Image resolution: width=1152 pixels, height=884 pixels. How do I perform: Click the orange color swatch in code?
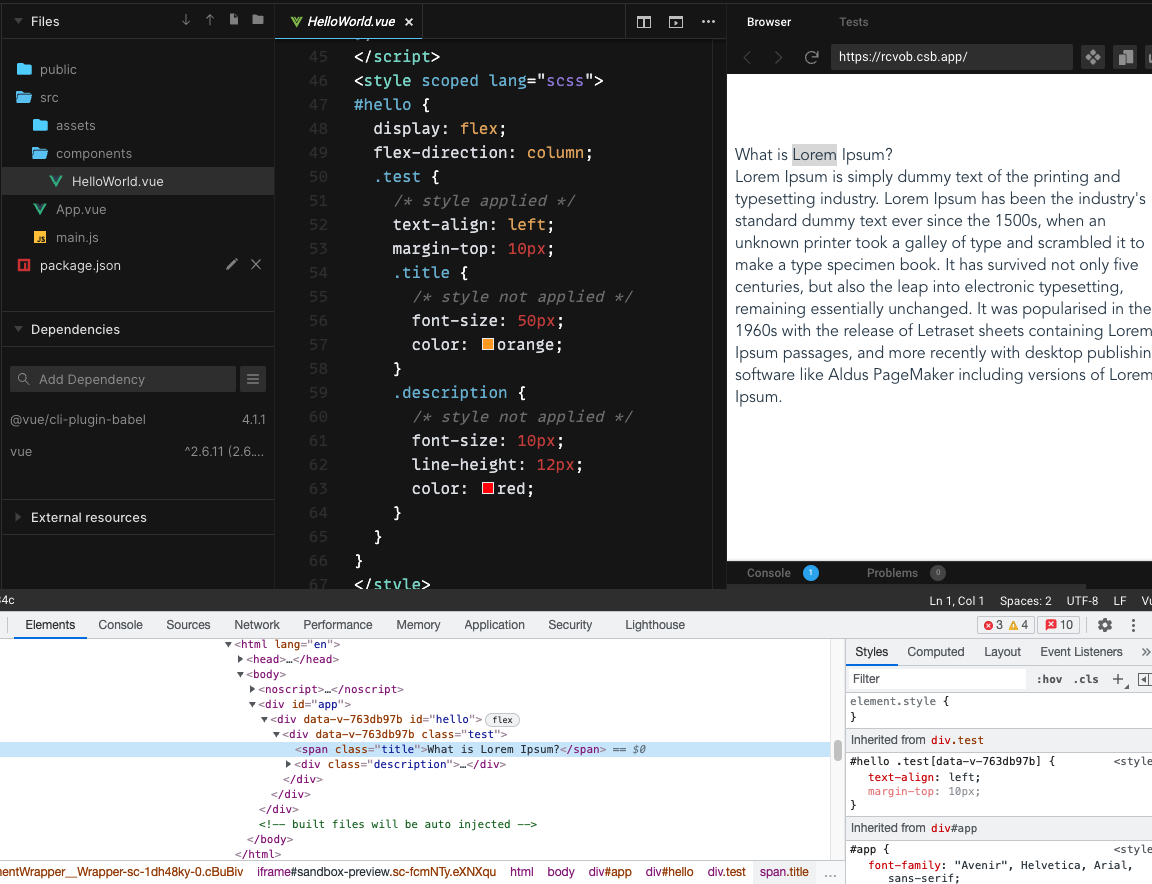488,344
